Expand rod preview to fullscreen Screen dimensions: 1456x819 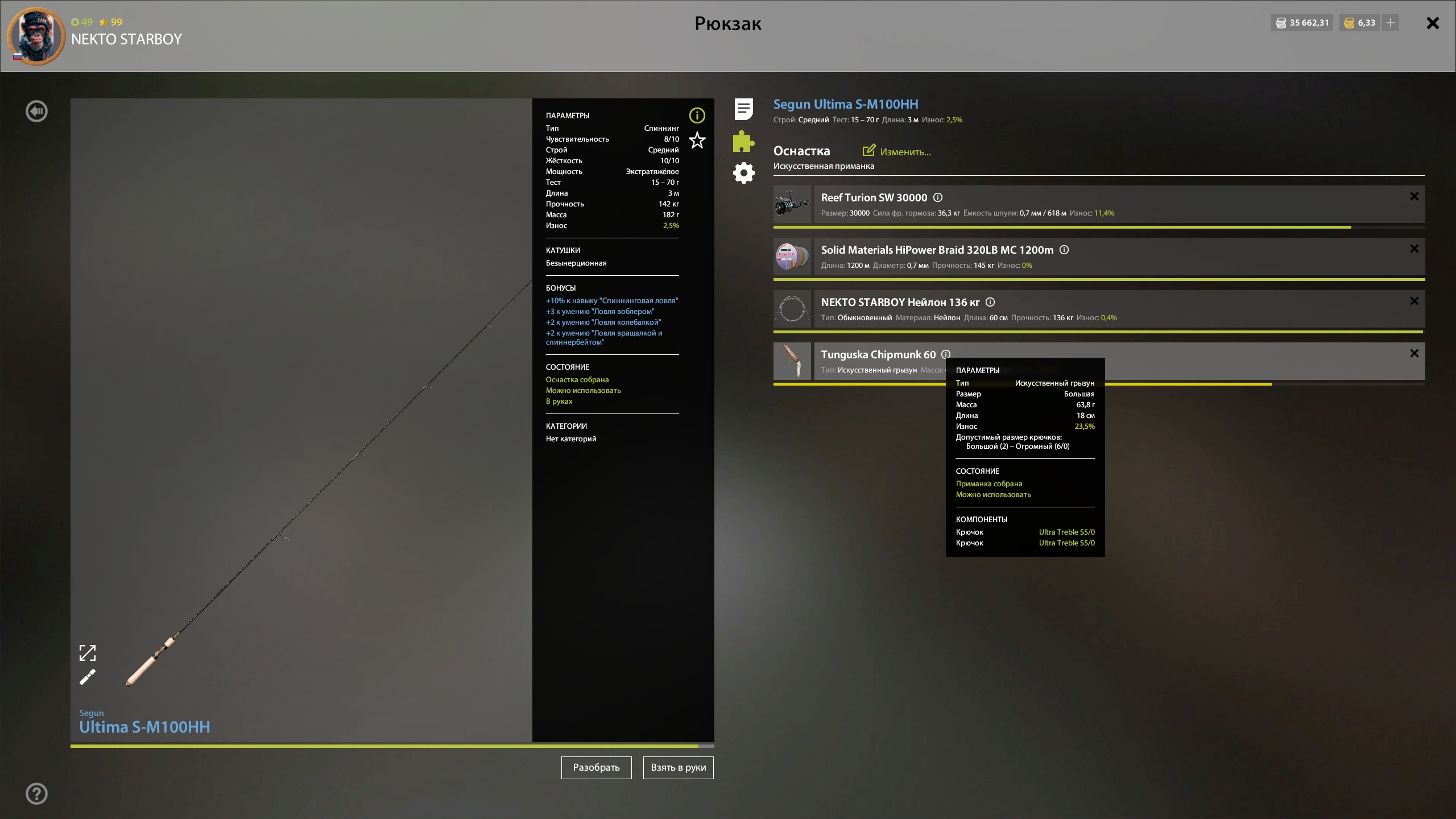[x=88, y=653]
